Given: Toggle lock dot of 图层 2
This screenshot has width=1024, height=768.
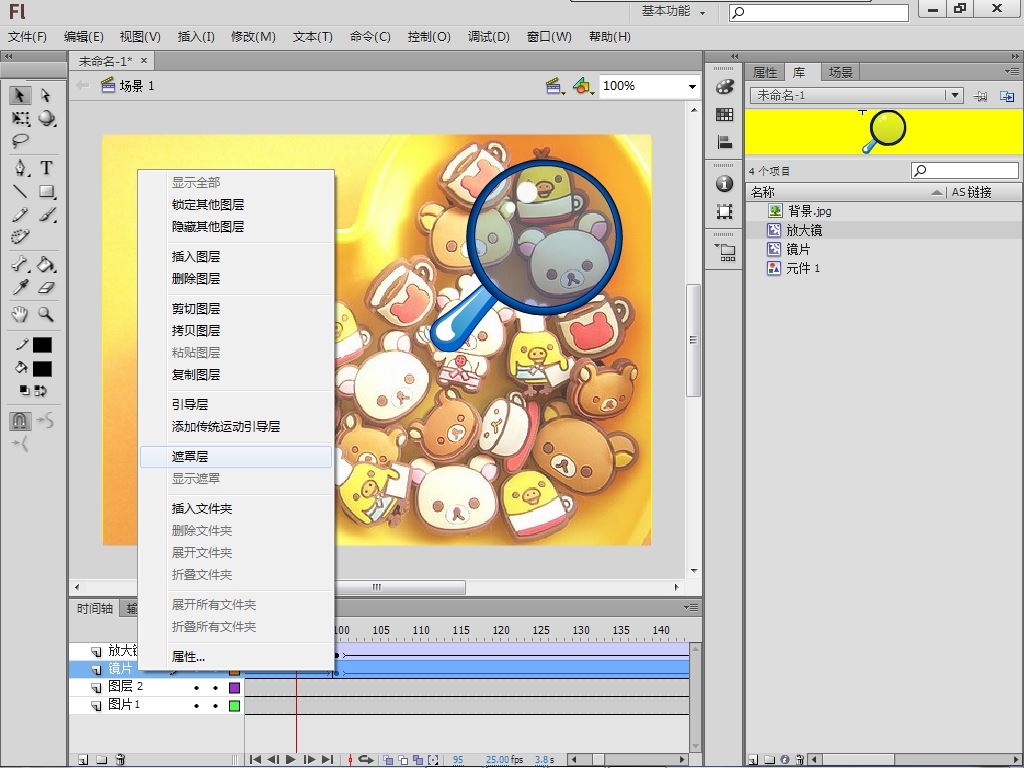Looking at the screenshot, I should coord(216,688).
